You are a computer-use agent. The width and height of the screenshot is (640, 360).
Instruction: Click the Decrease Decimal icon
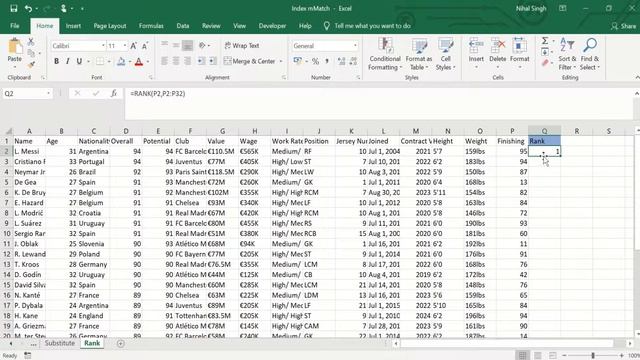pyautogui.click(x=353, y=61)
